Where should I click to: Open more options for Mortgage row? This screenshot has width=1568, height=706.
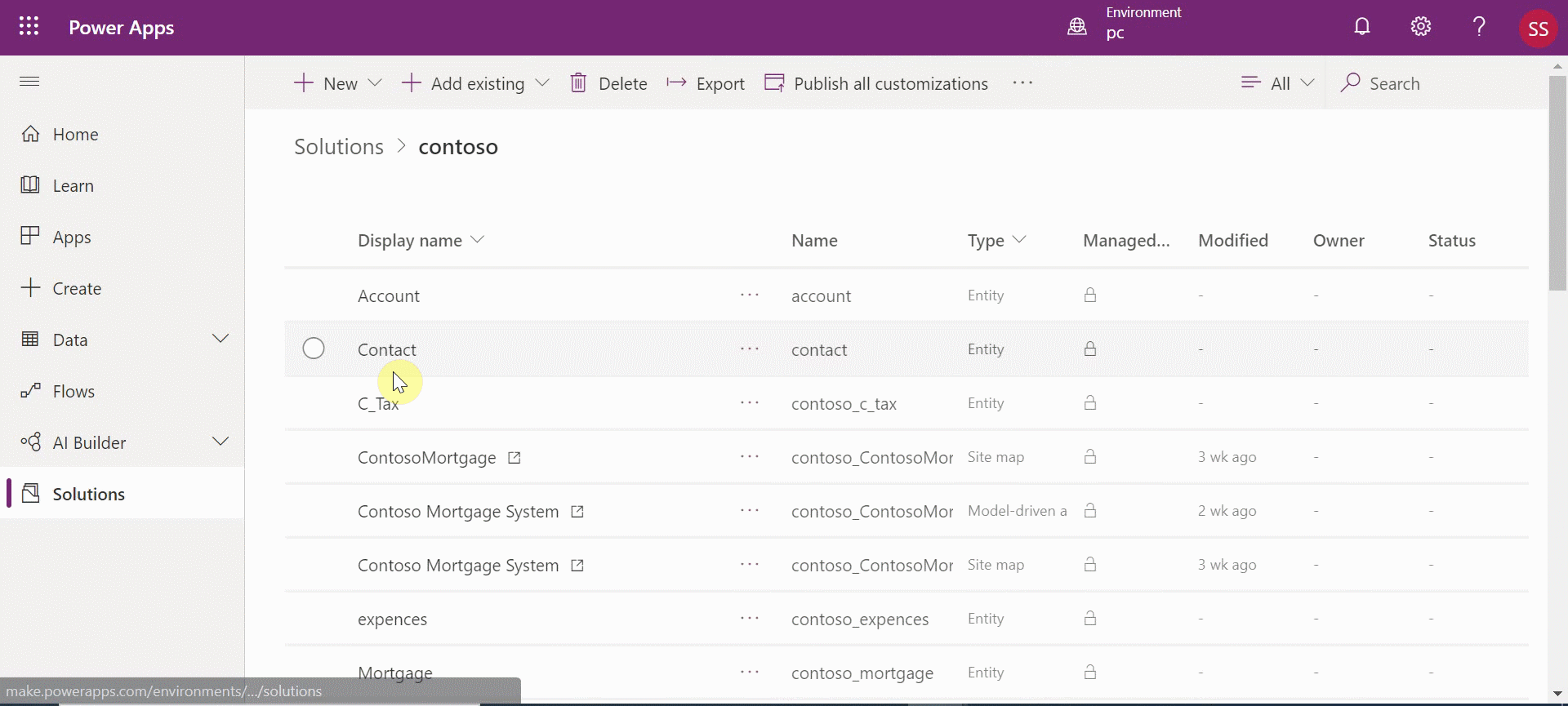click(750, 672)
